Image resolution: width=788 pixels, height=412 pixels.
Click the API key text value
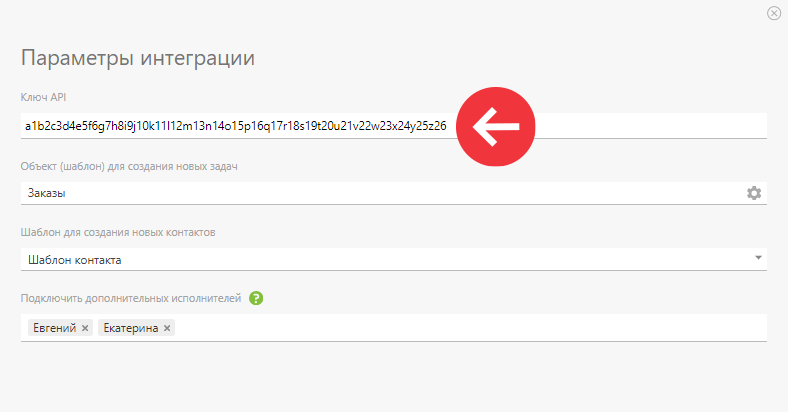(x=236, y=126)
